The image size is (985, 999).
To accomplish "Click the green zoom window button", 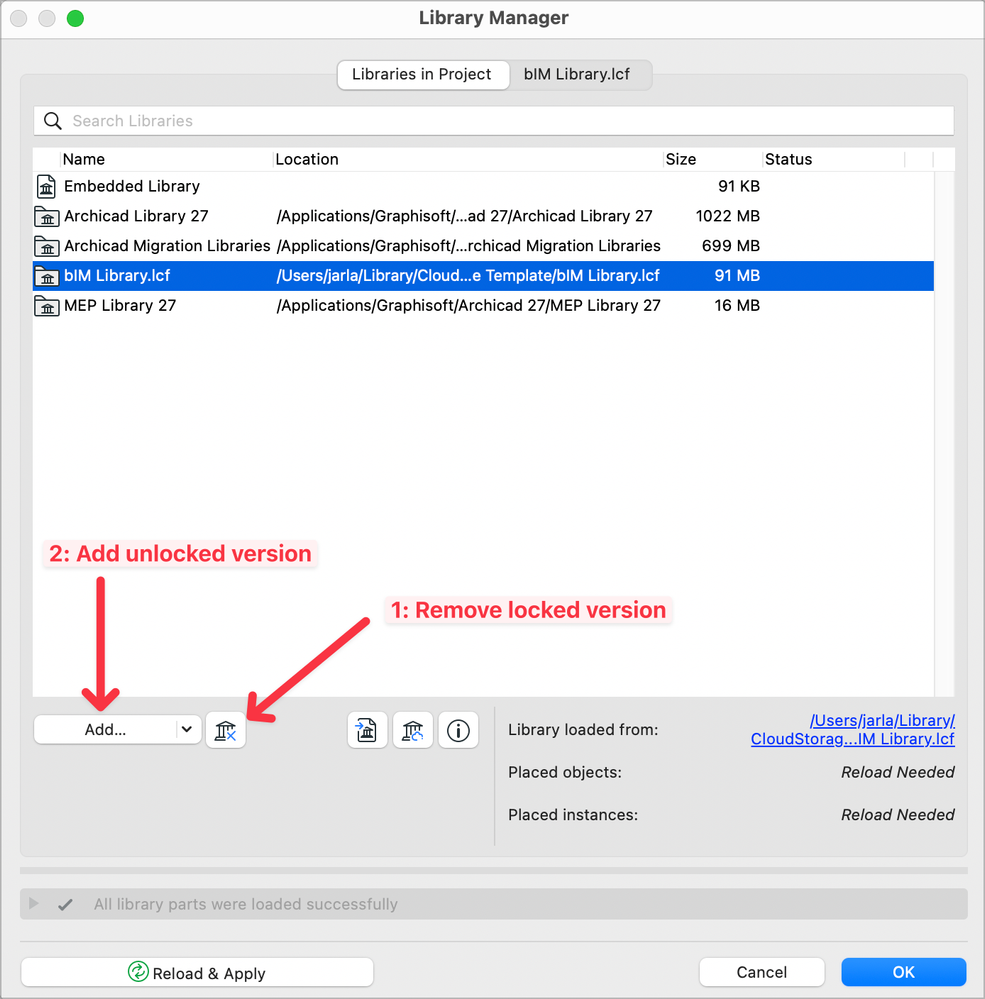I will tap(75, 18).
